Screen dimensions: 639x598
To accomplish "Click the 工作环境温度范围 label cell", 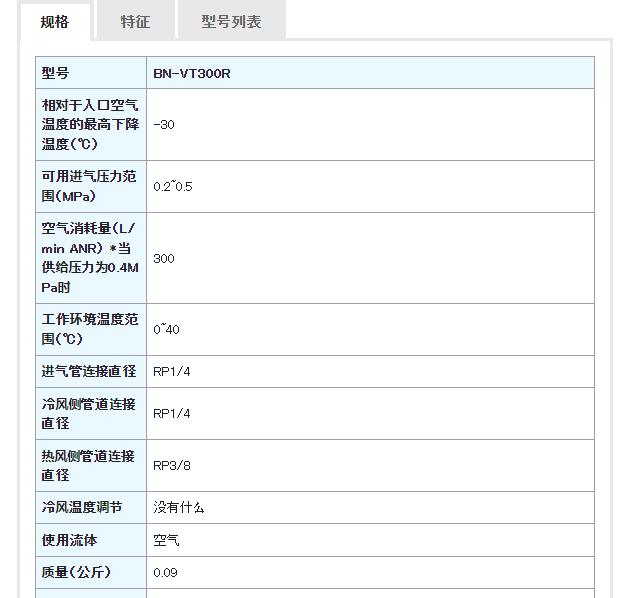I will pyautogui.click(x=91, y=329).
